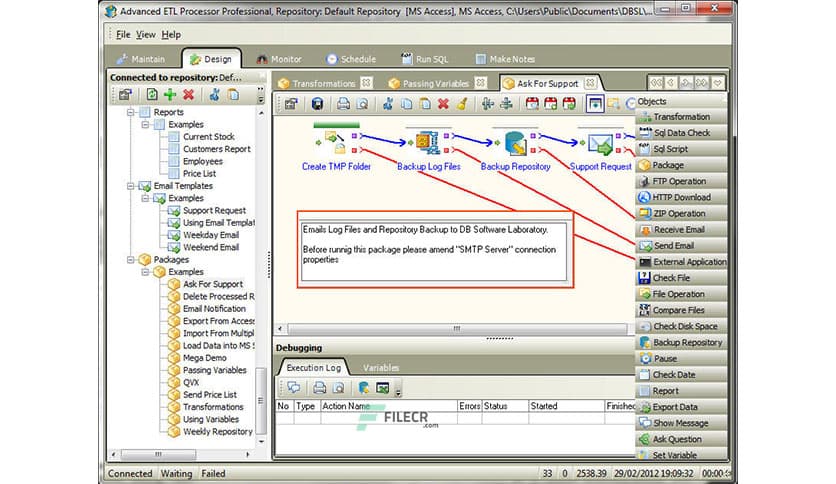Viewport: 836px width, 484px height.
Task: Pick the ZIP Operation object
Action: (681, 213)
